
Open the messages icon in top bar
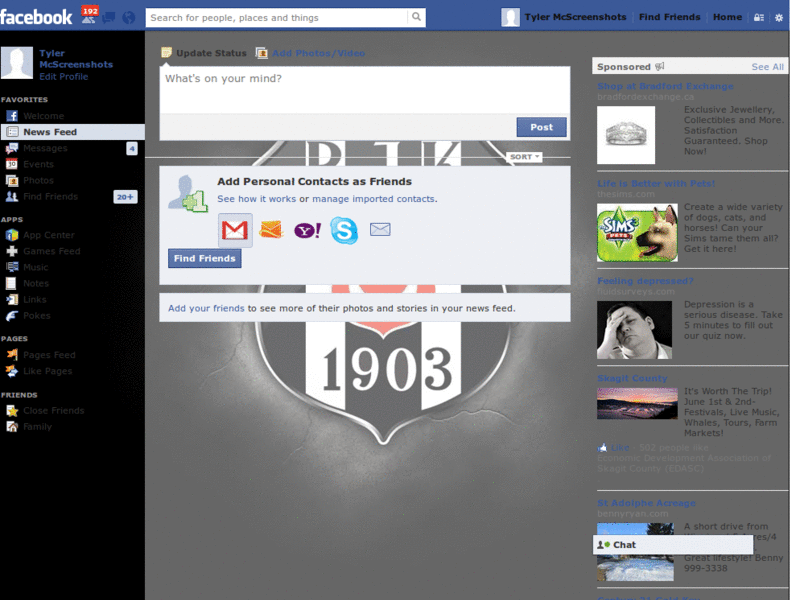tap(109, 18)
